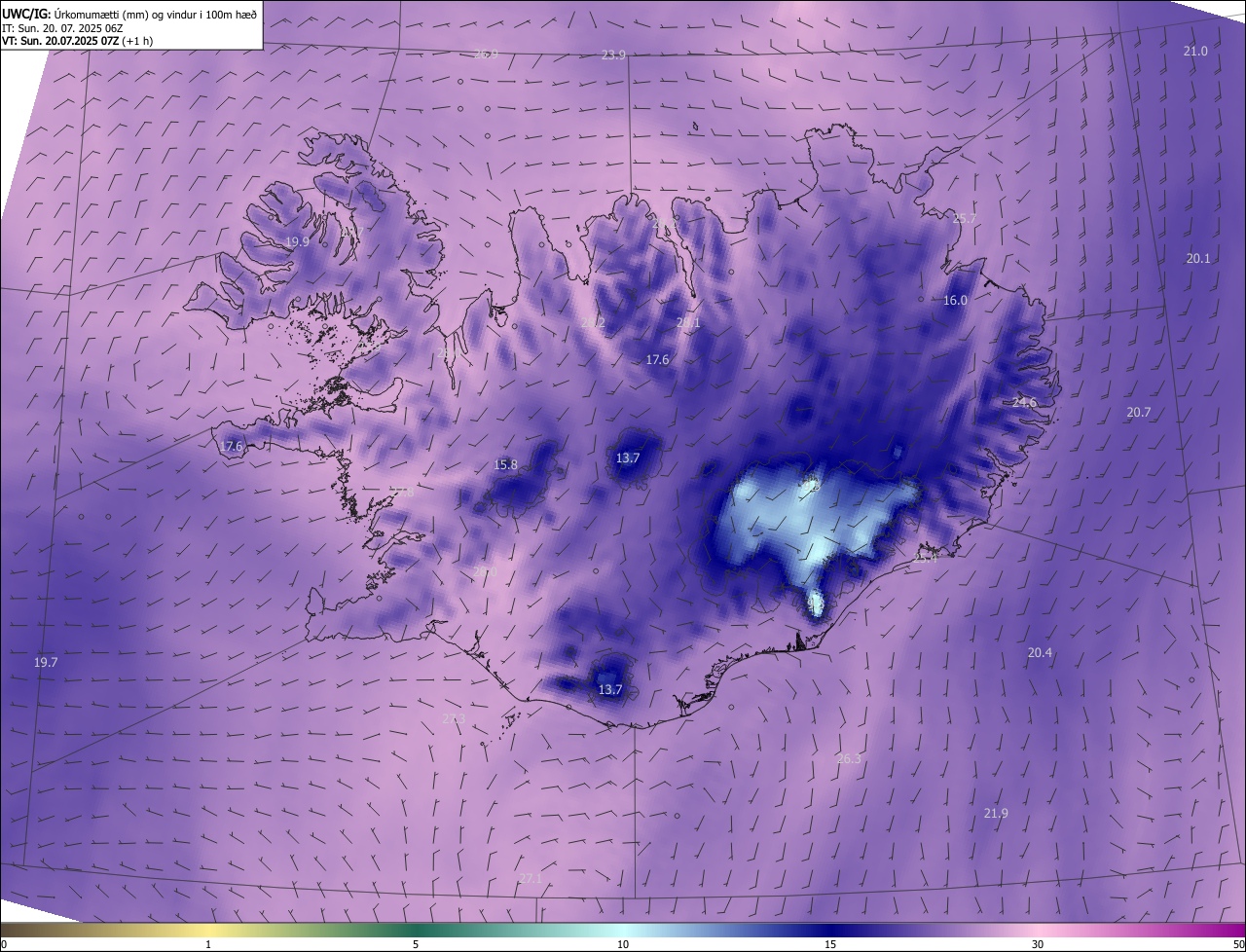Click the 30 tick on the color scale
1246x952 pixels.
(1038, 944)
